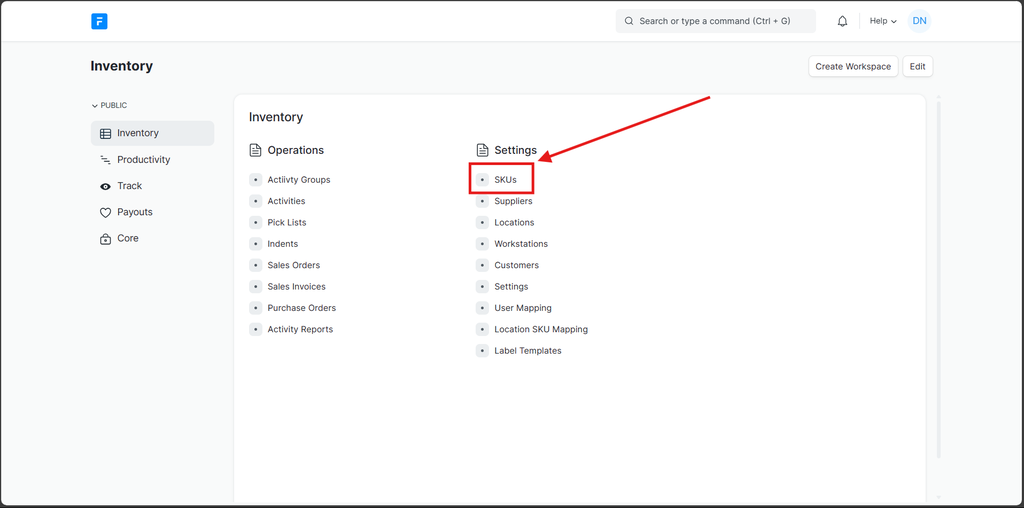Open the DN user avatar menu

point(919,21)
